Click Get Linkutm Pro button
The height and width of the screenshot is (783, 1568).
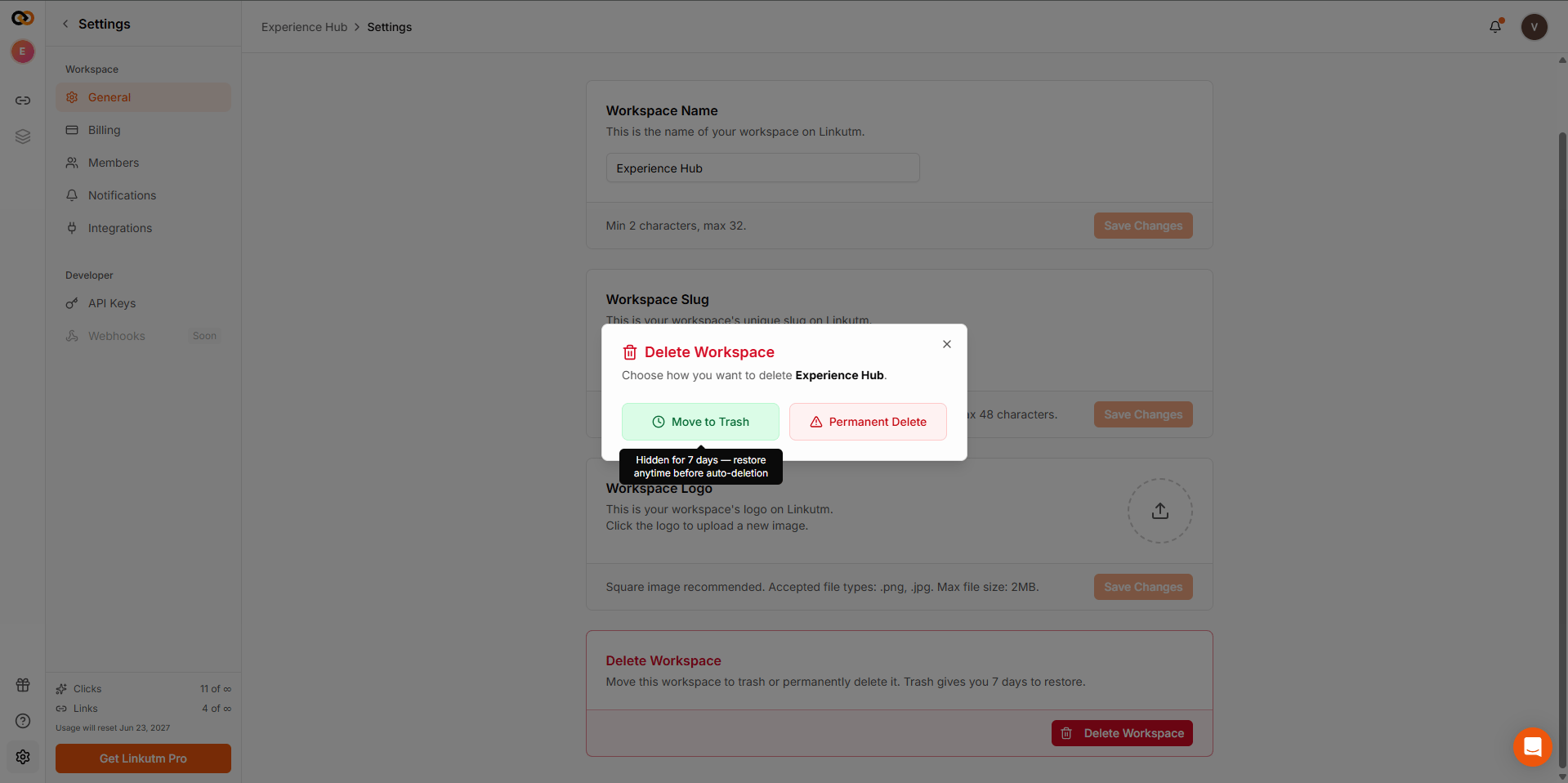click(143, 758)
